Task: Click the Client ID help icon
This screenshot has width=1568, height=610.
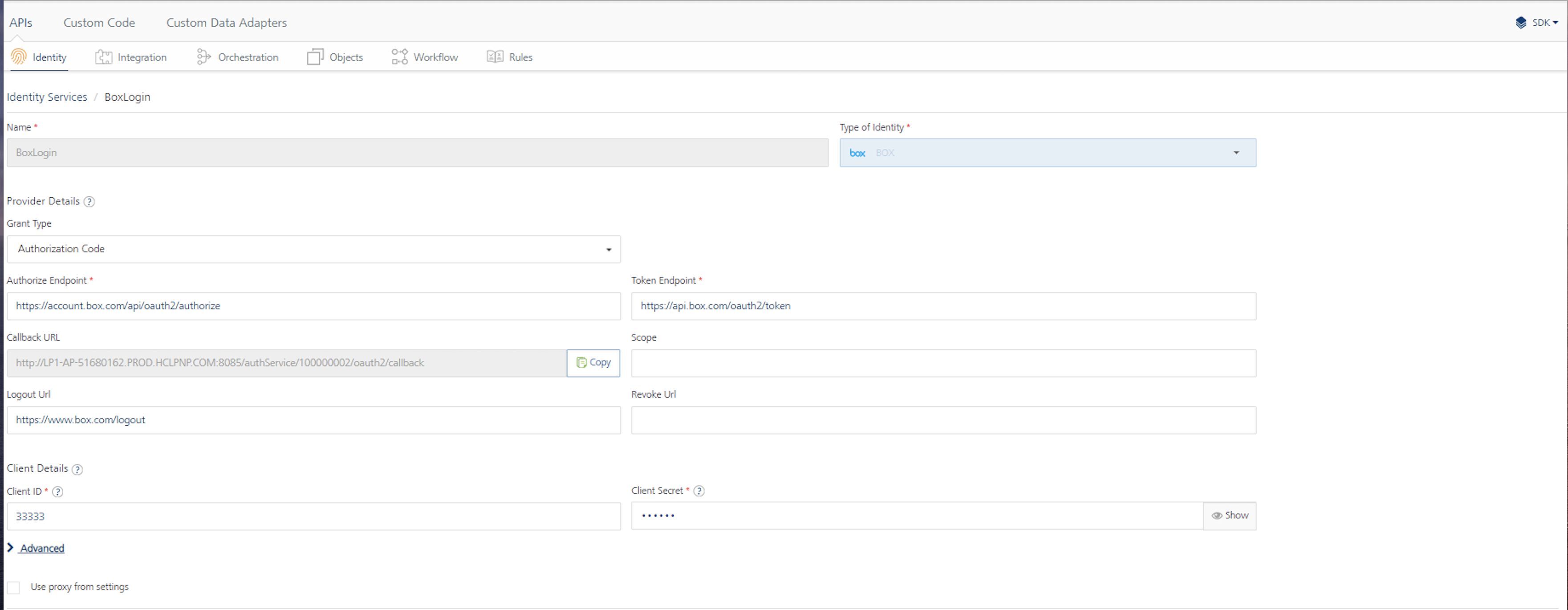Action: tap(58, 492)
